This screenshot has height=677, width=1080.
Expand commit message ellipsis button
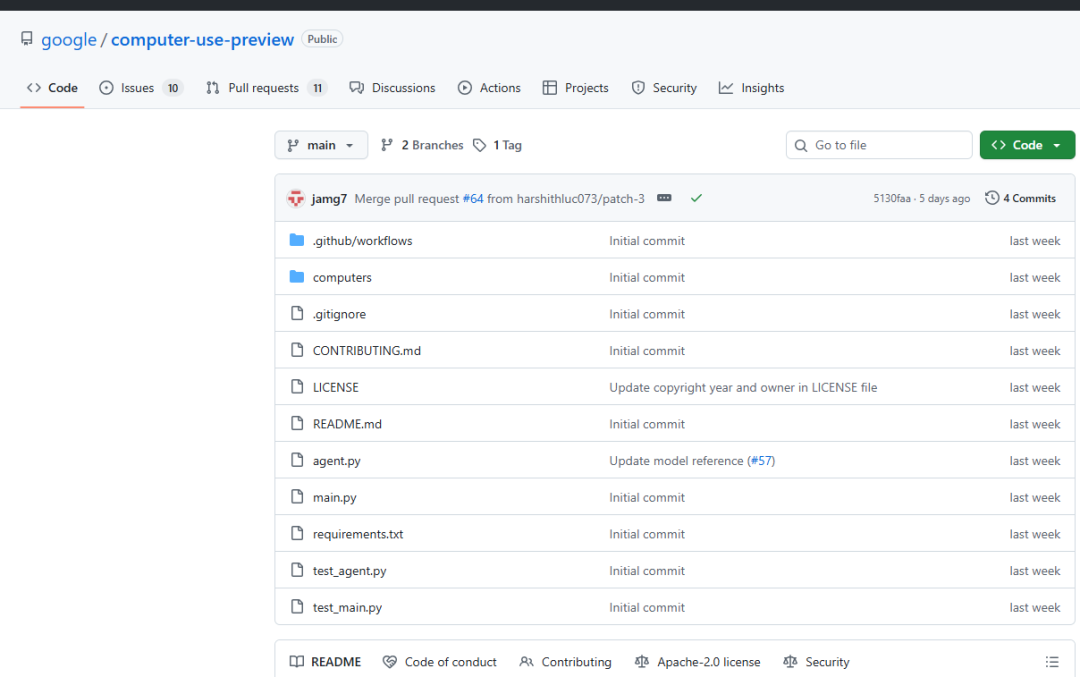point(664,198)
